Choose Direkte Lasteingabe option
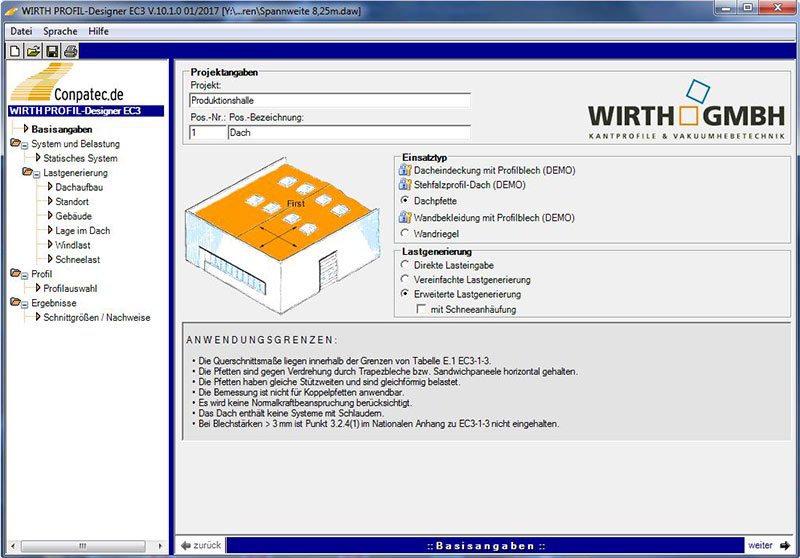The height and width of the screenshot is (558, 800). point(405,265)
